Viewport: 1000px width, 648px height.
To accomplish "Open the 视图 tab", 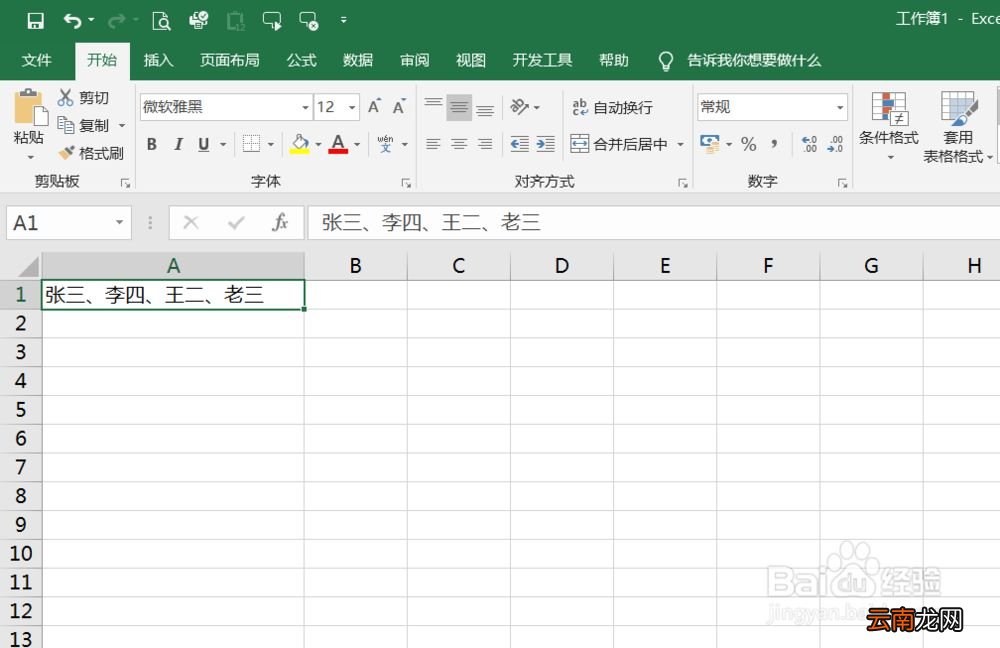I will point(471,61).
